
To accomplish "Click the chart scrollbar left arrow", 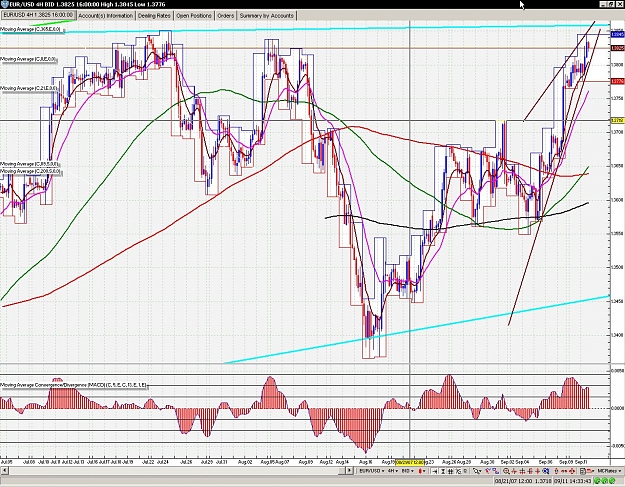I will point(4,471).
